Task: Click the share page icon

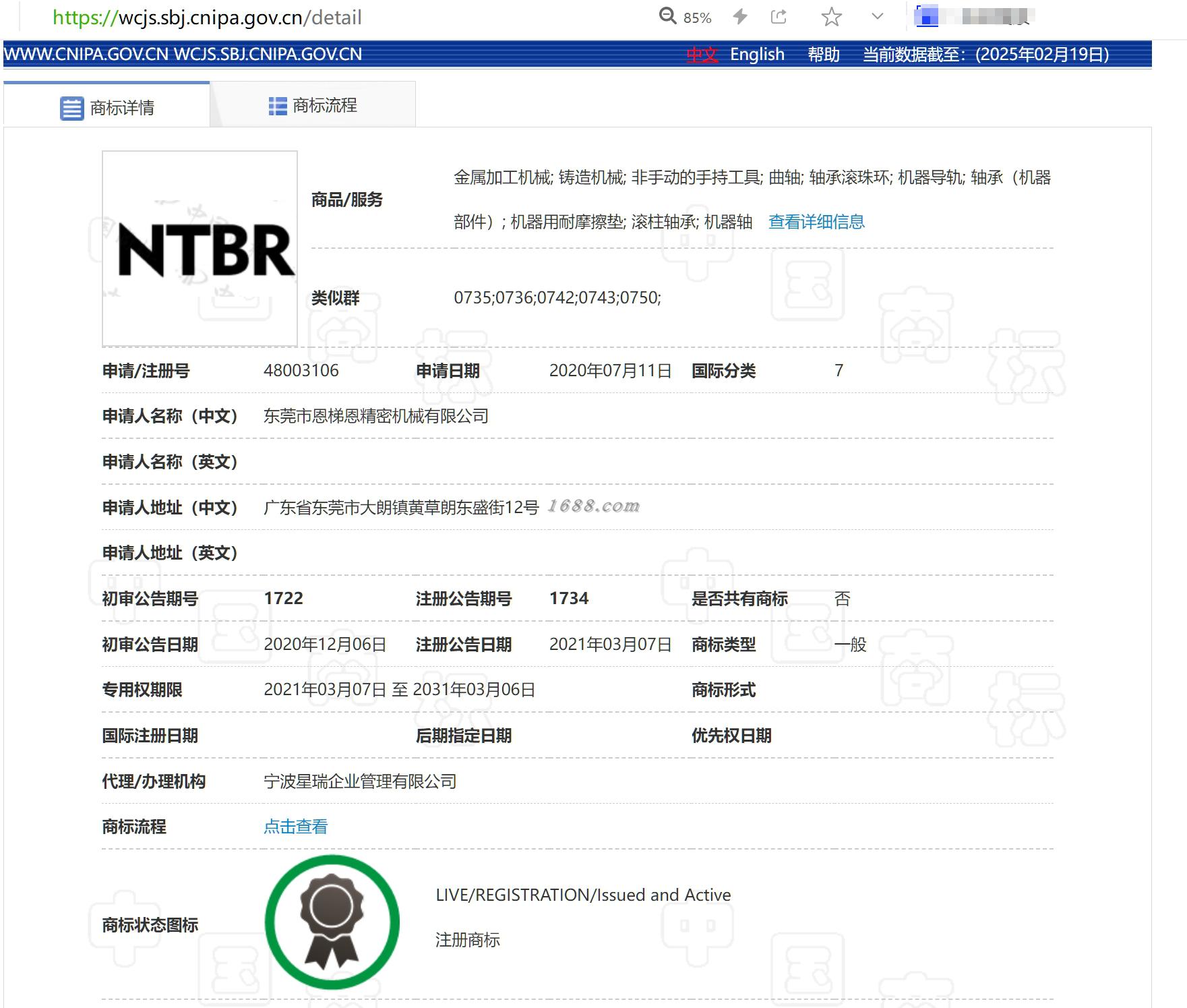Action: click(779, 16)
